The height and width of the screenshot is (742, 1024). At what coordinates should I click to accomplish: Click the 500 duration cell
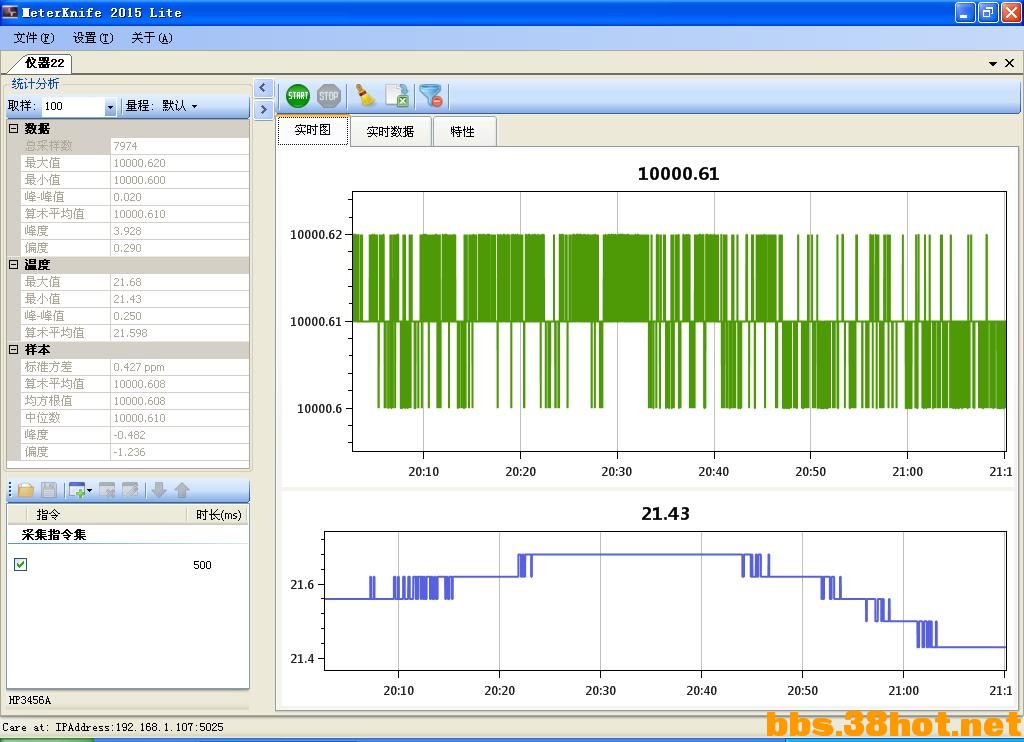pos(202,565)
